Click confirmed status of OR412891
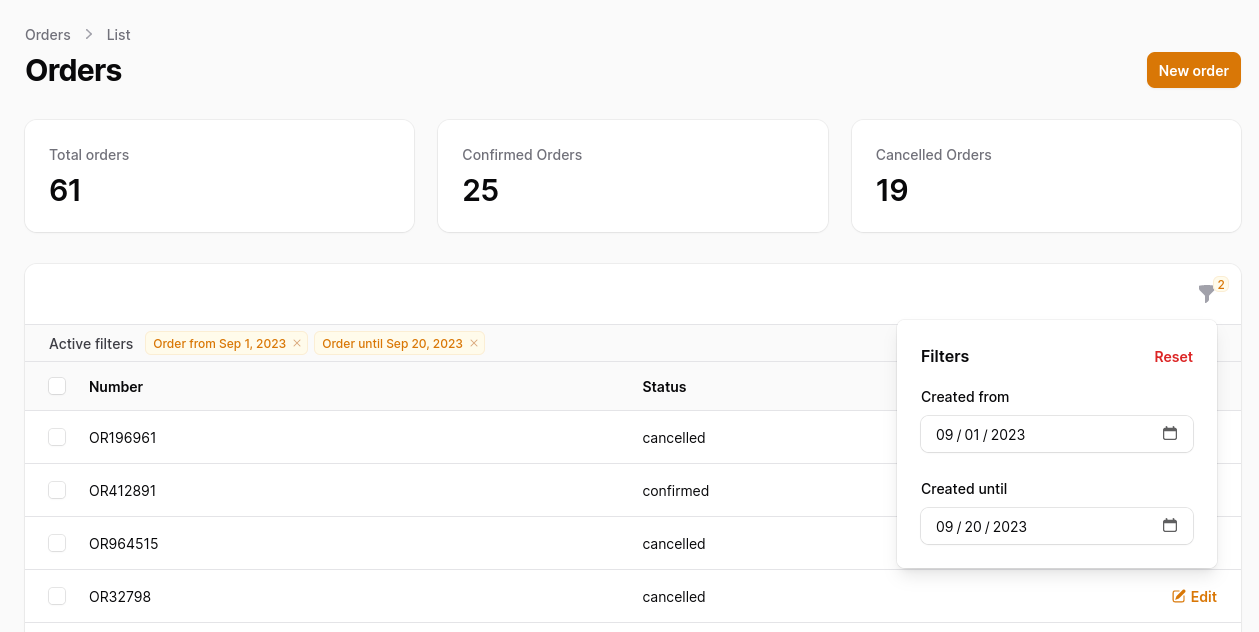 pos(675,491)
